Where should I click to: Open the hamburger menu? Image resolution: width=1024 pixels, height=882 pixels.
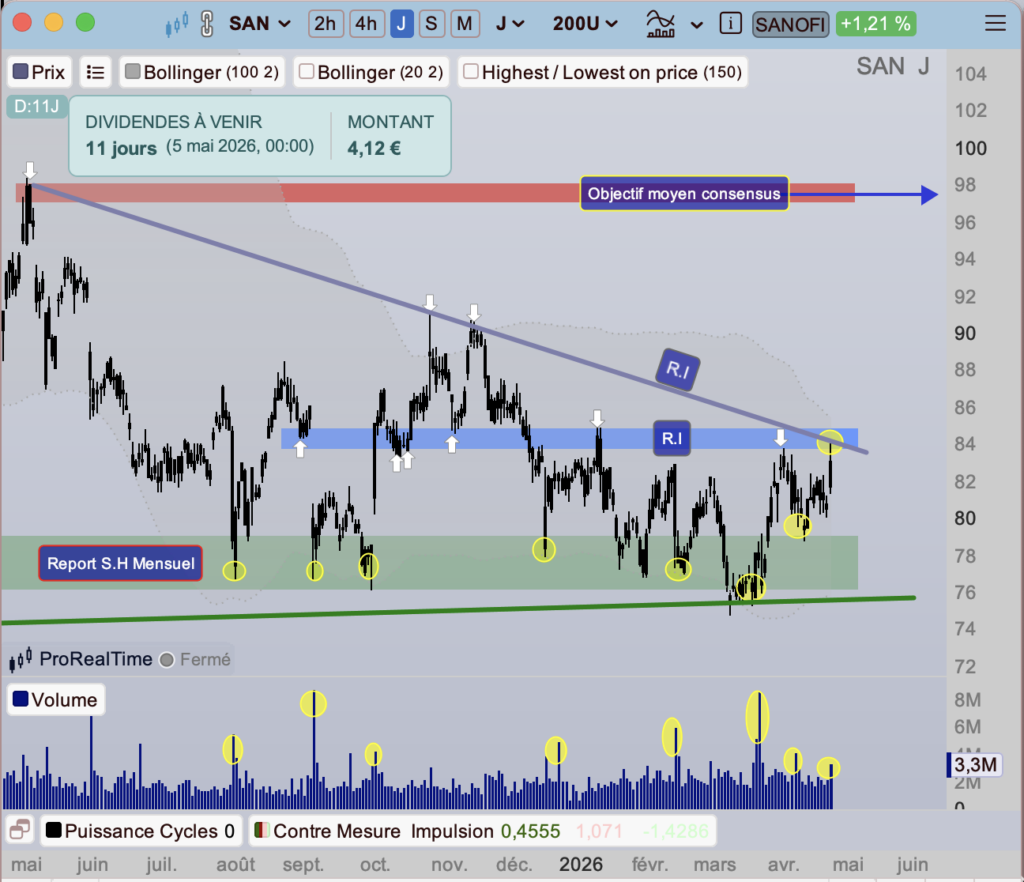click(995, 23)
